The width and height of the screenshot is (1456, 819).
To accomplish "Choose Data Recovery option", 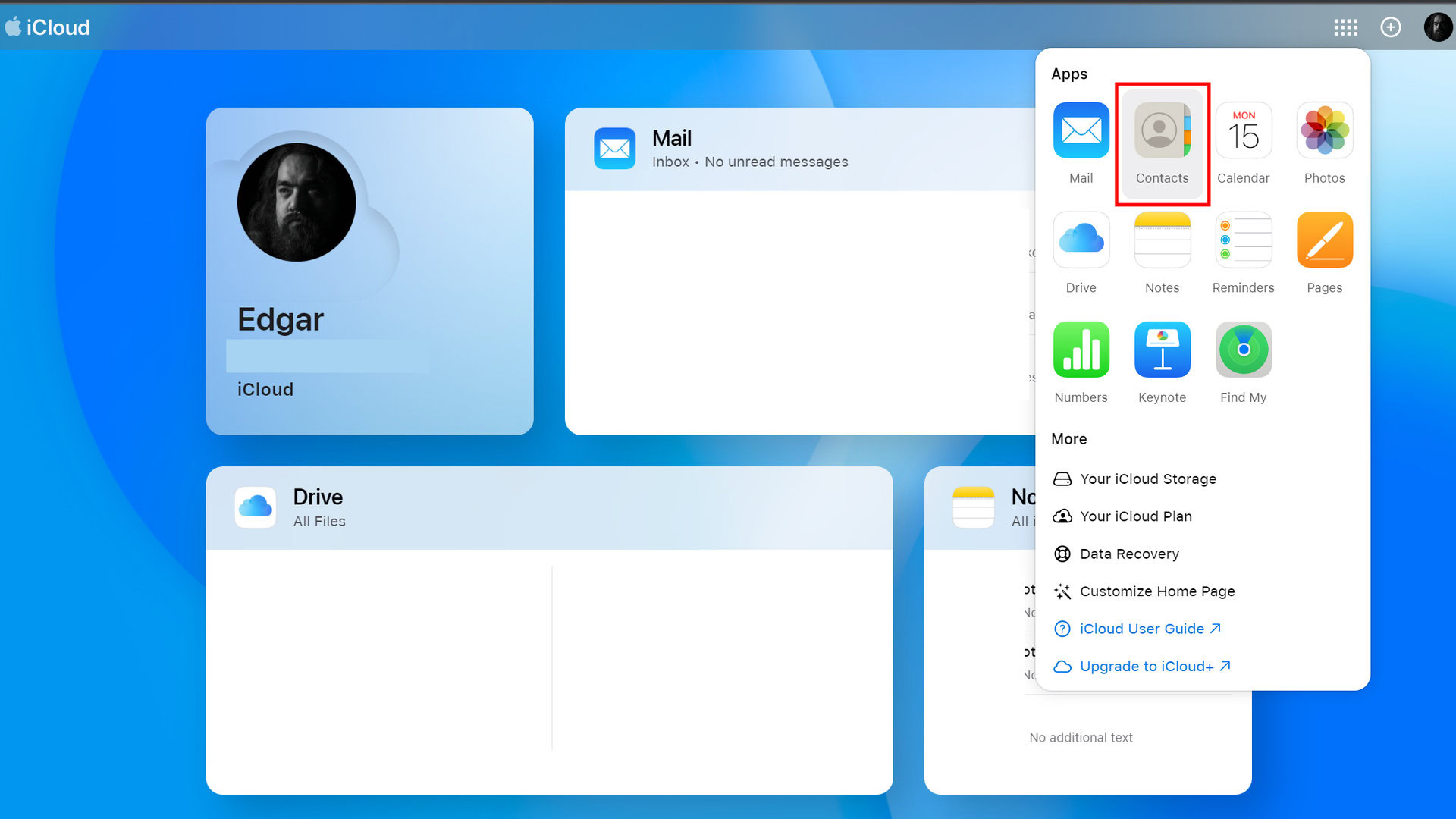I will pos(1128,554).
